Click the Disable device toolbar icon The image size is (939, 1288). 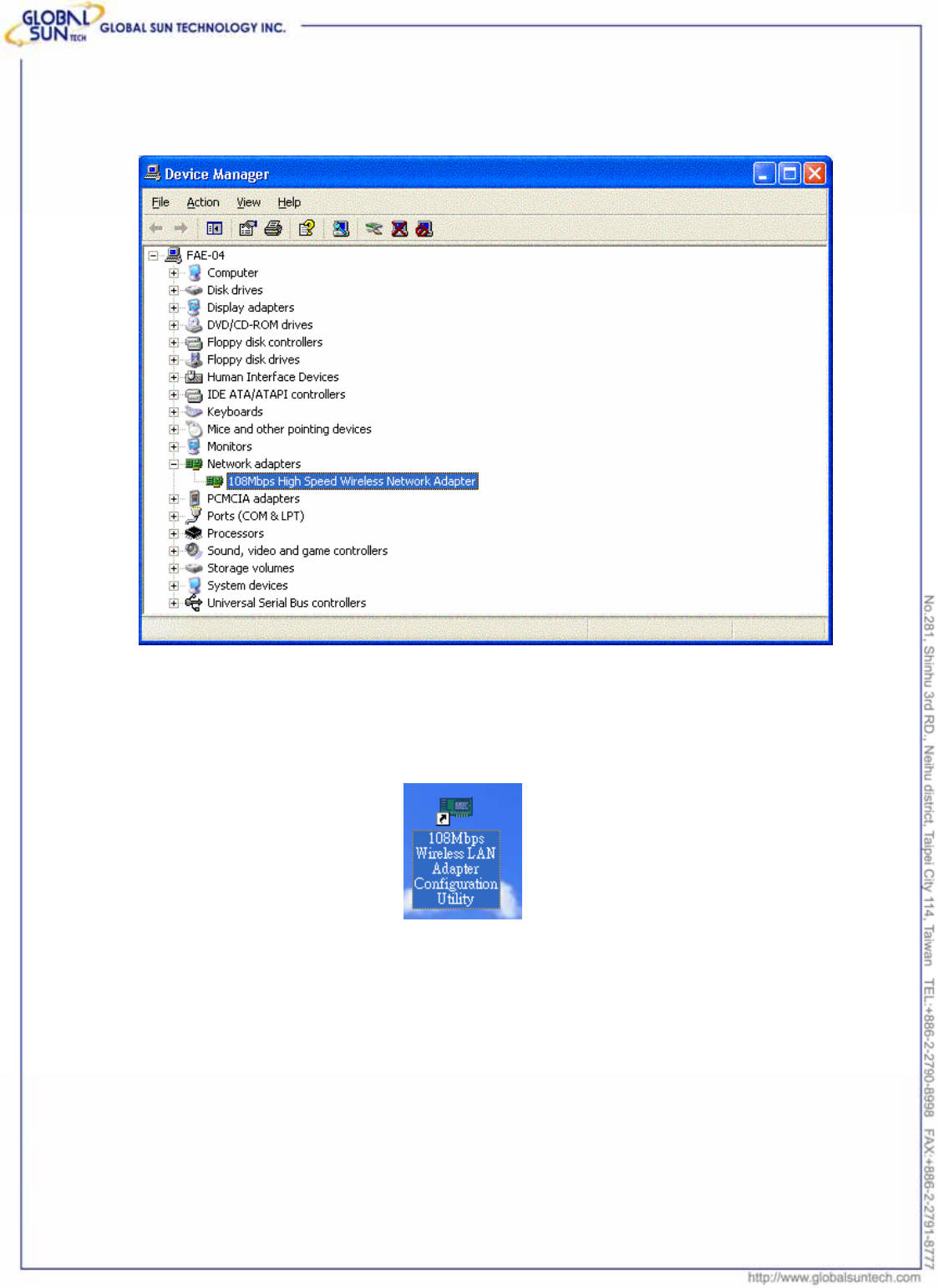[x=424, y=228]
